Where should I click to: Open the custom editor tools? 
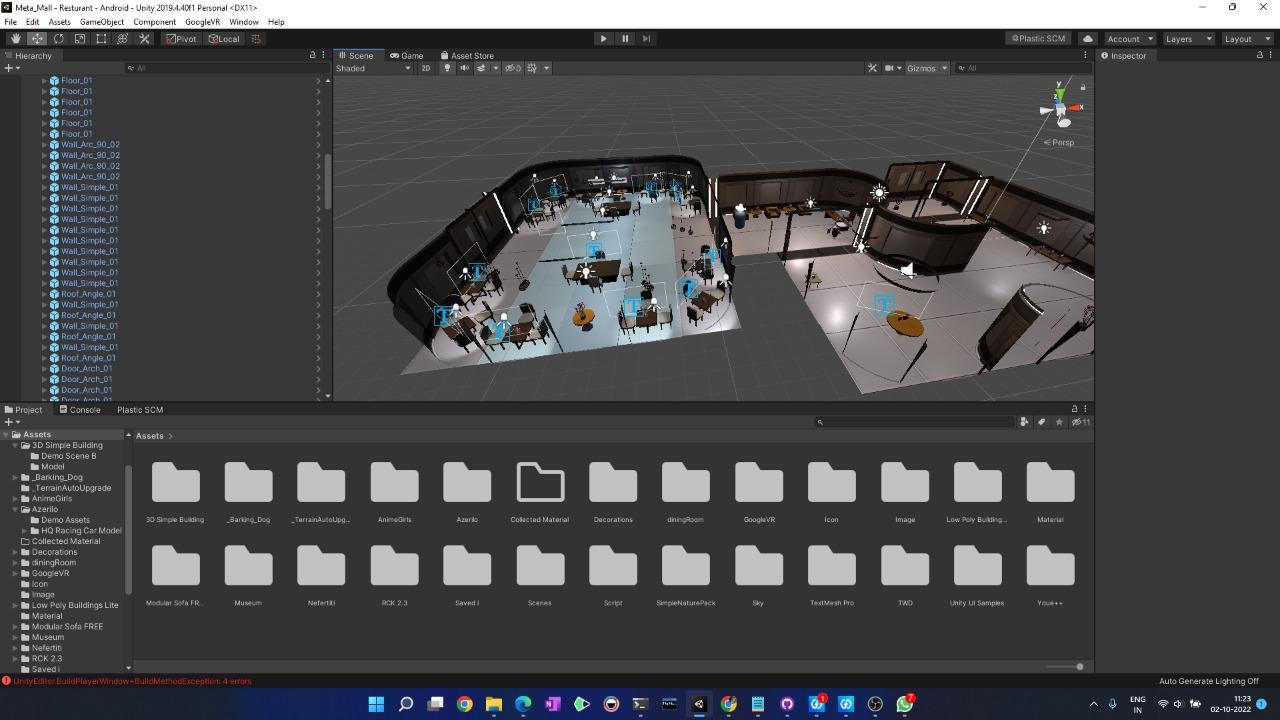coord(144,38)
